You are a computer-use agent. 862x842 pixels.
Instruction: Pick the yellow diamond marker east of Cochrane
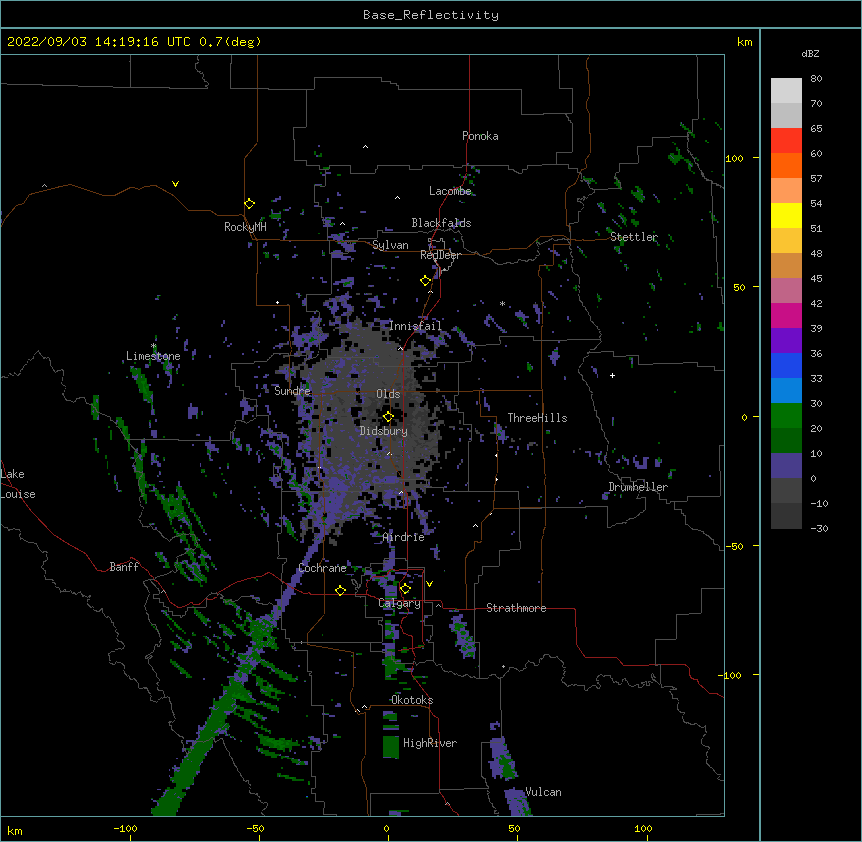pos(340,590)
